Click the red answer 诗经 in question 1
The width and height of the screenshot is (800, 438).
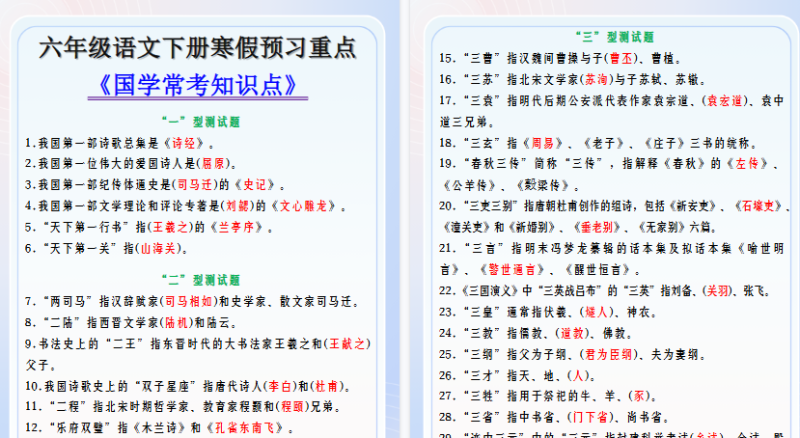183,143
